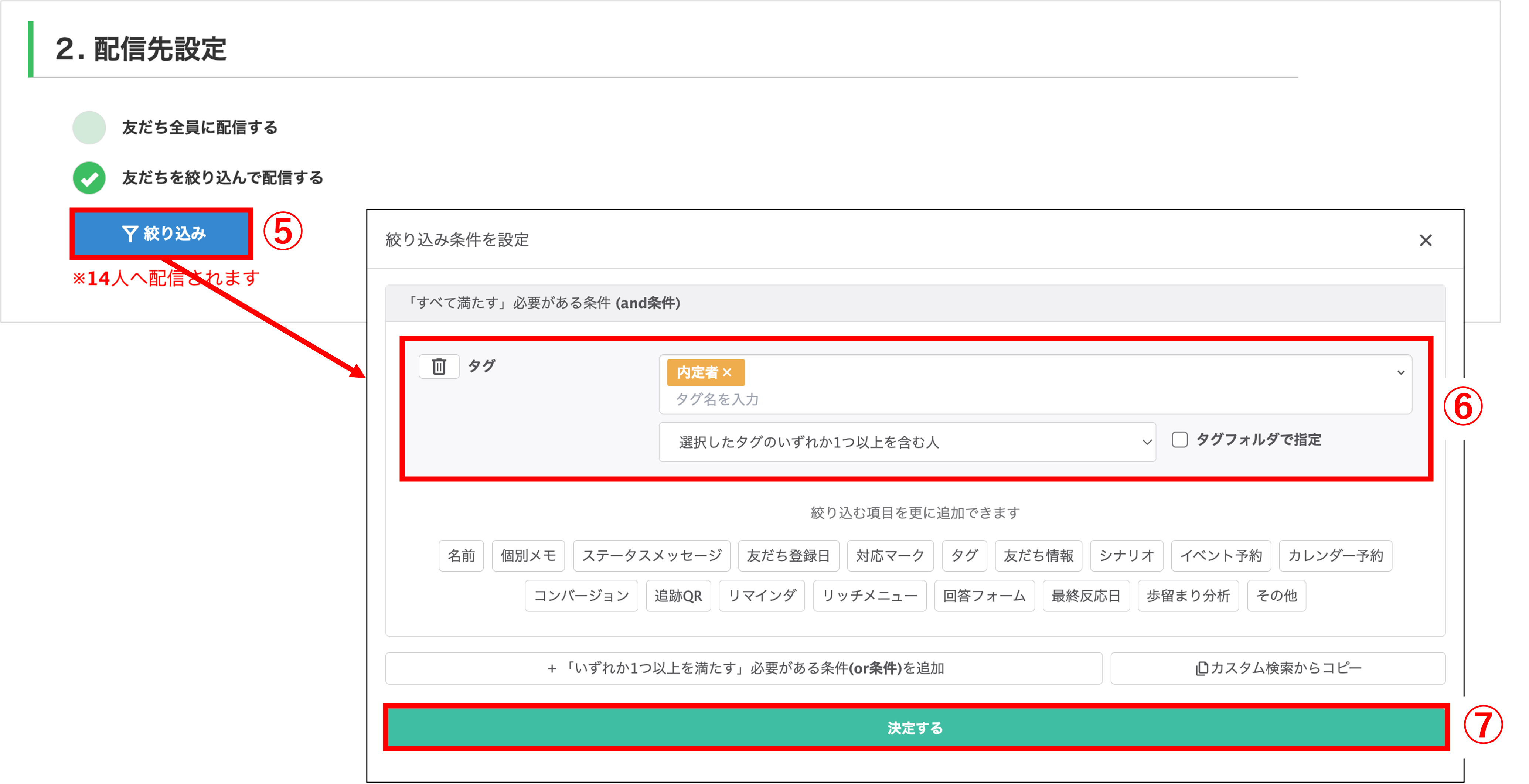
Task: Click the green 決定する button
Action: [x=915, y=727]
